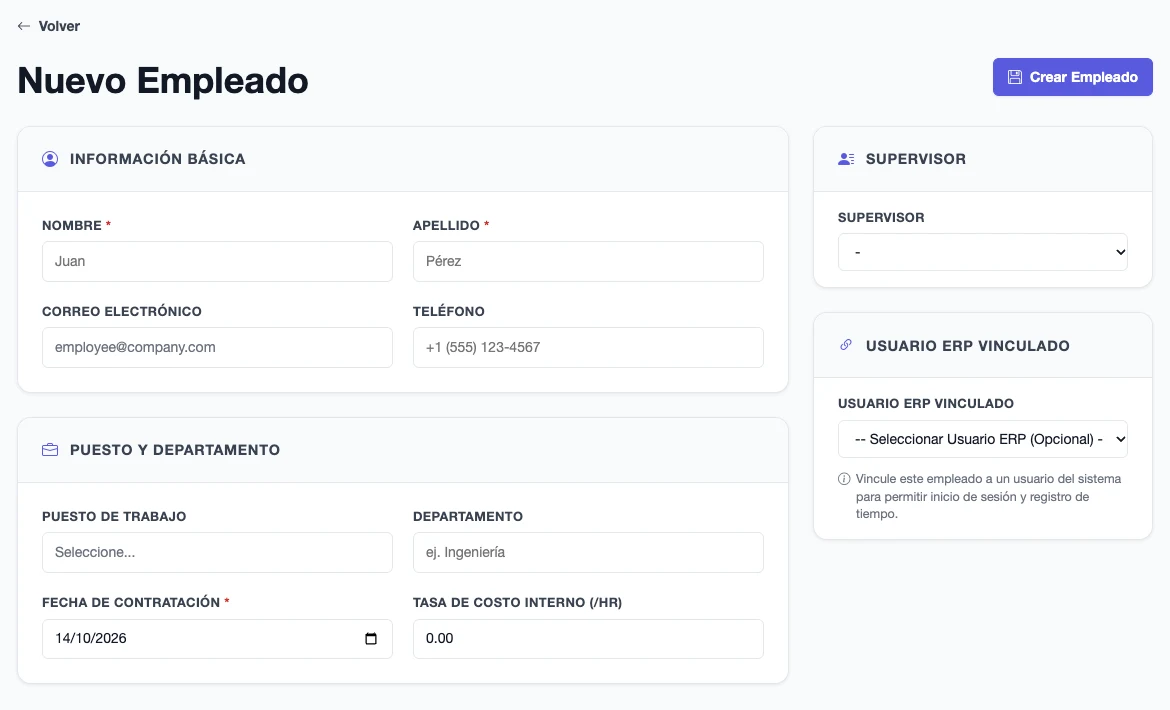This screenshot has height=710, width=1170.
Task: Click the Correo Electrónico input field
Action: pyautogui.click(x=217, y=348)
